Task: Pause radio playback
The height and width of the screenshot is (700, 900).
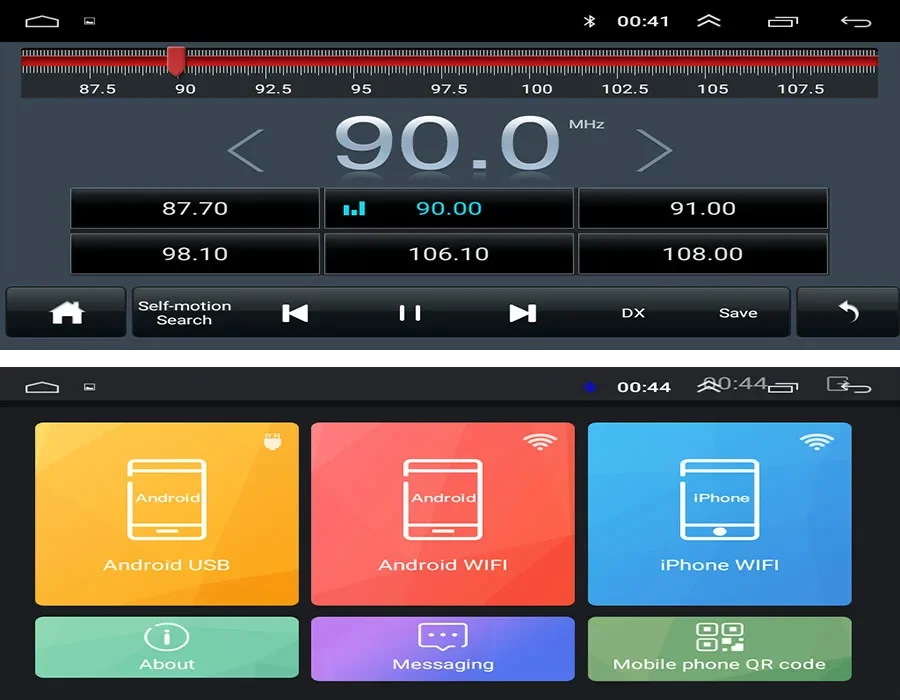Action: pos(410,313)
